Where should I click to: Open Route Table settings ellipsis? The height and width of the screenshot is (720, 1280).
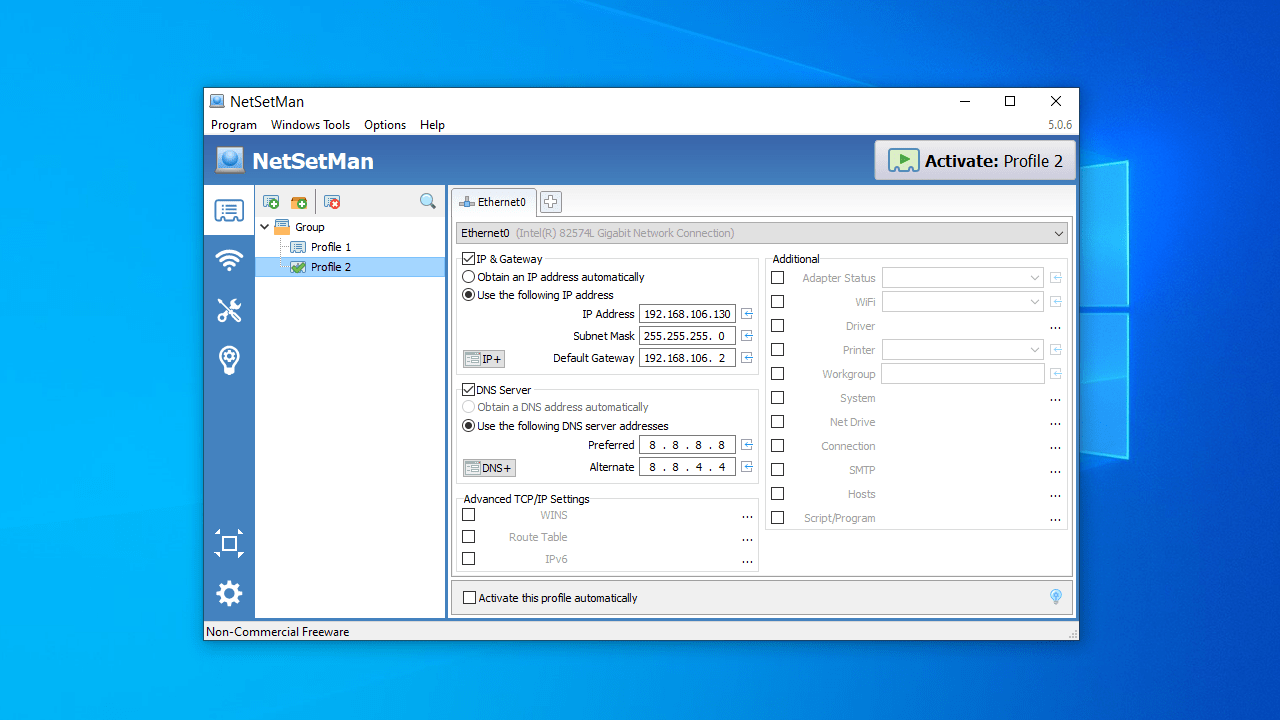(747, 539)
